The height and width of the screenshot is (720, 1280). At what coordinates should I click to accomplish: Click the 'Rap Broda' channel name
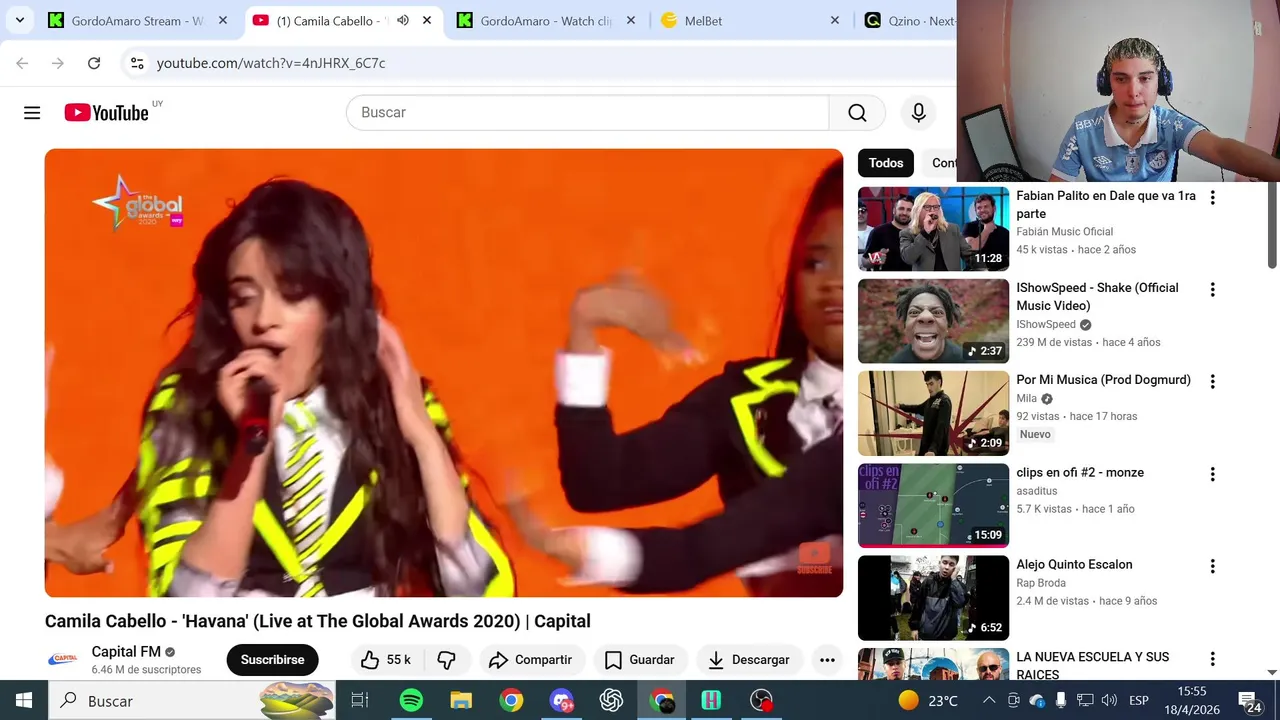1041,583
